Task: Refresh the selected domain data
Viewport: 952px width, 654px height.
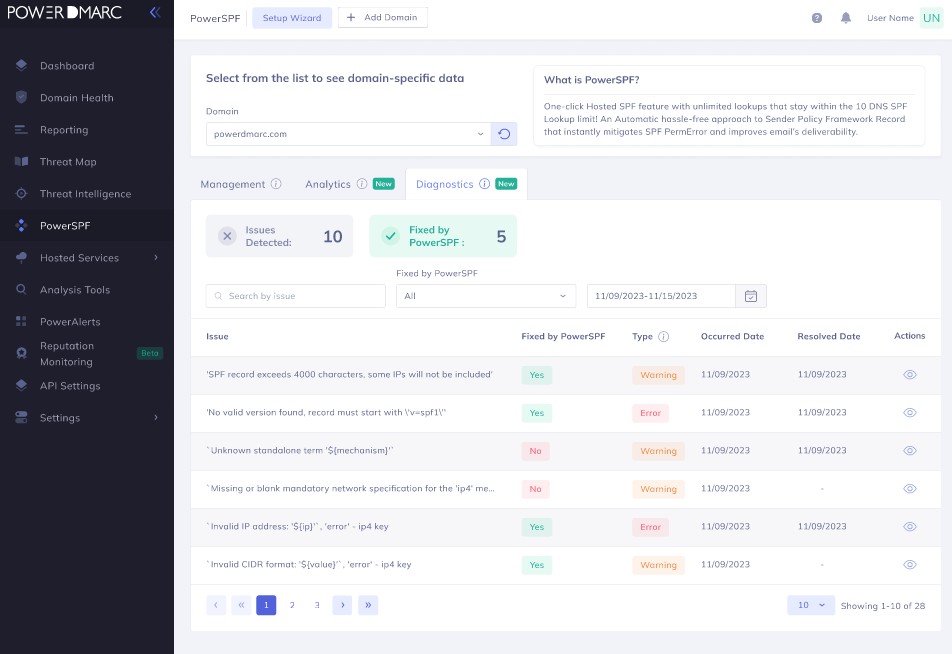Action: point(504,134)
